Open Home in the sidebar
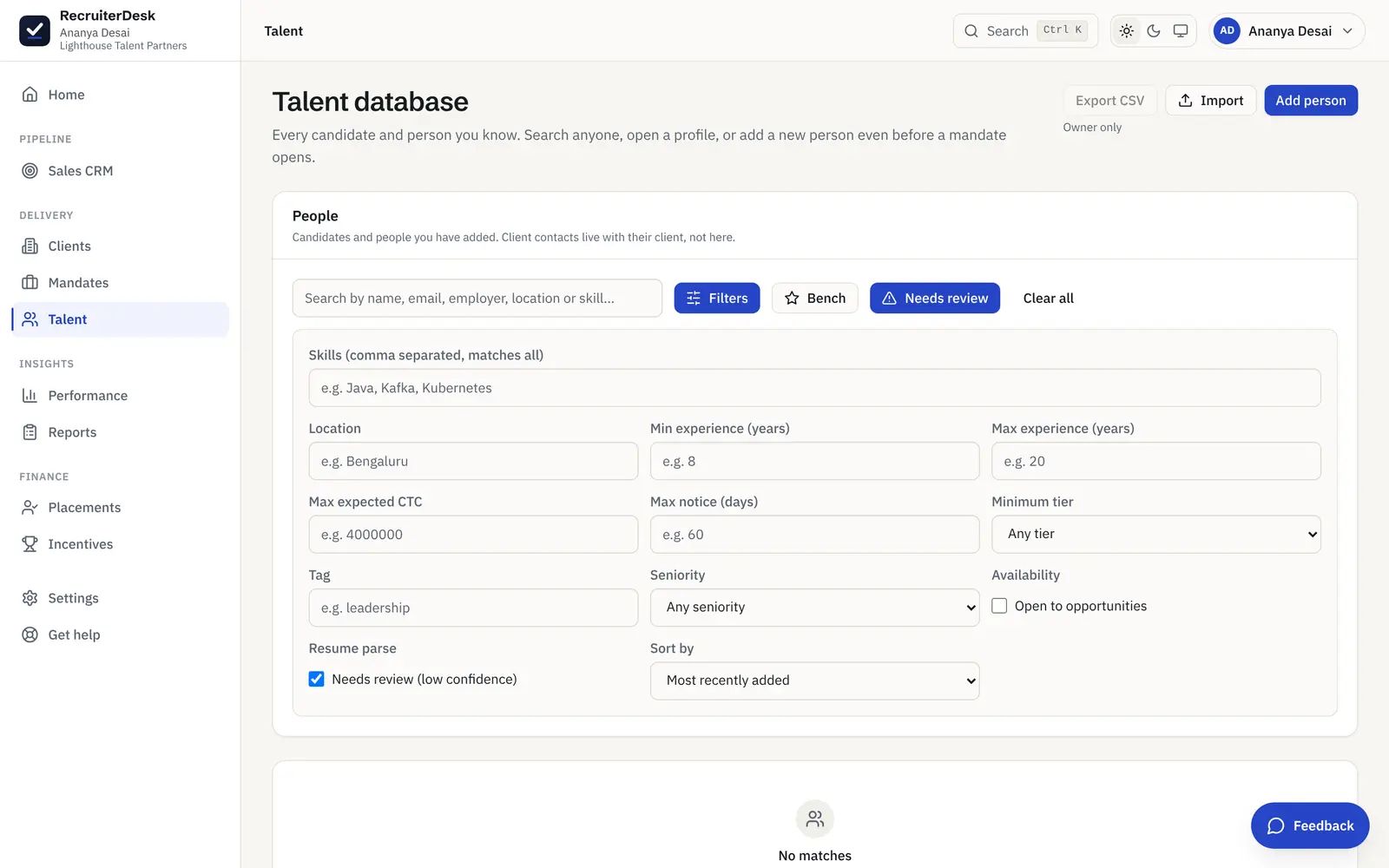 (x=121, y=95)
